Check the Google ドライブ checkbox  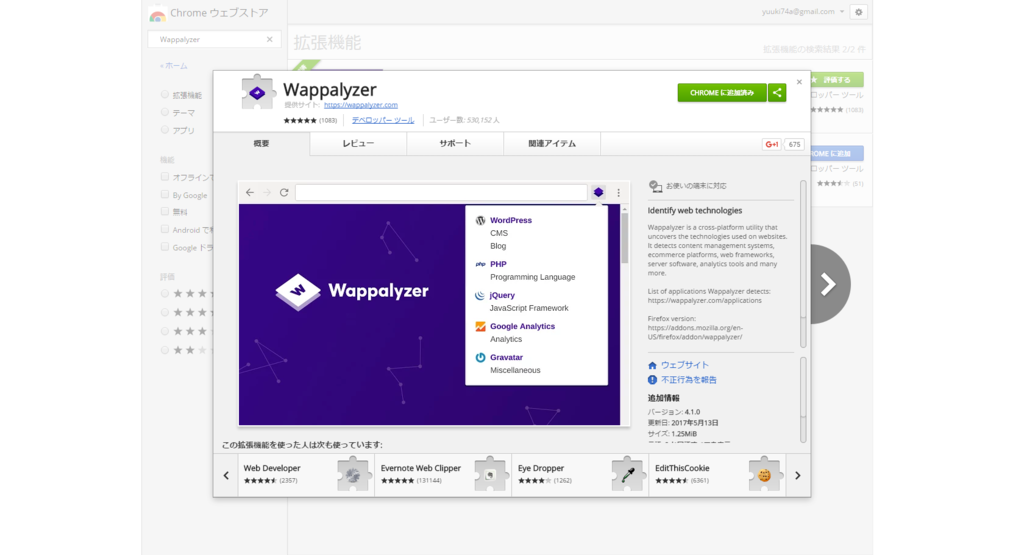pyautogui.click(x=165, y=247)
